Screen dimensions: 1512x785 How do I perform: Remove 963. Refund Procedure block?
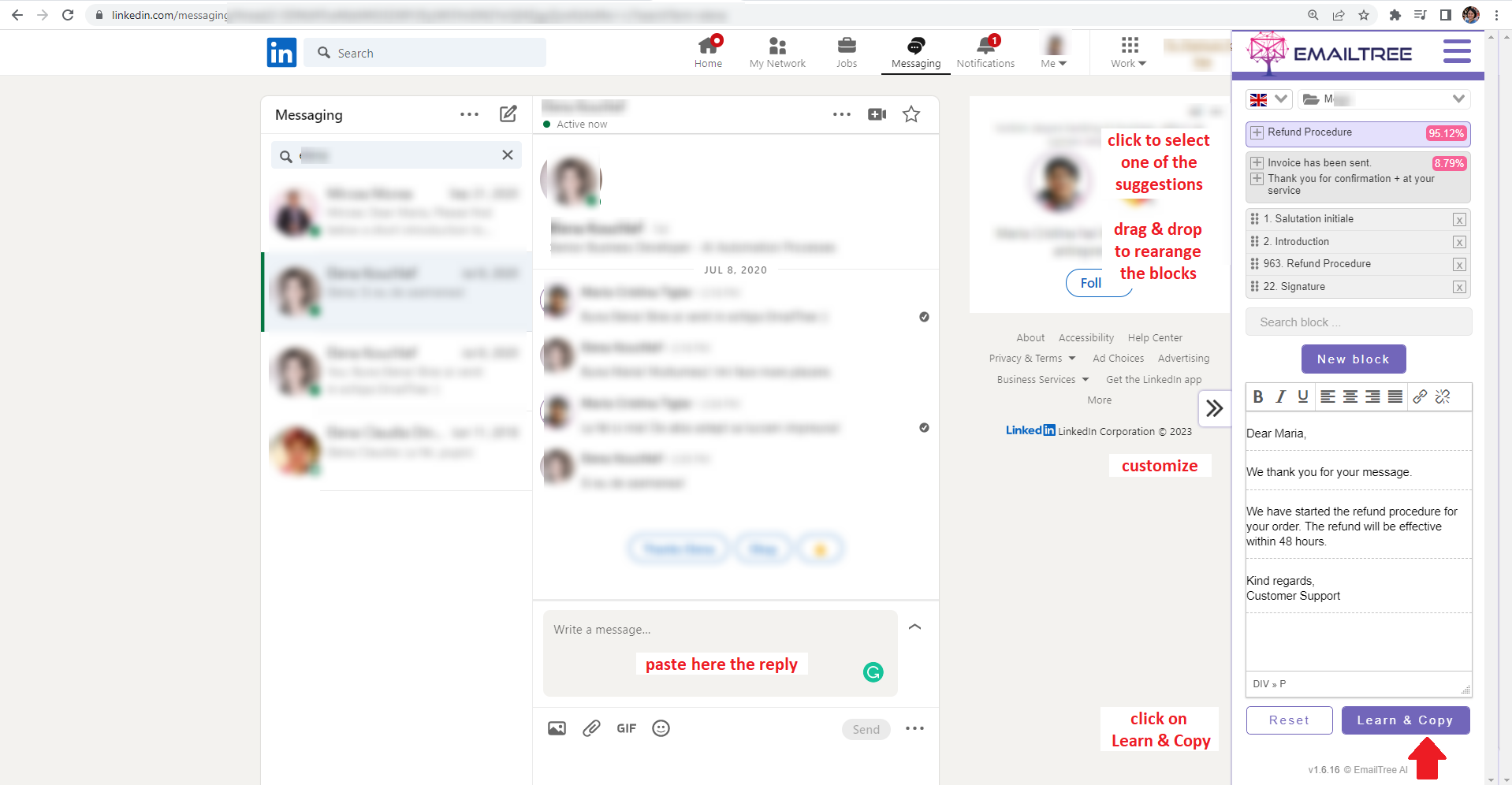(x=1459, y=265)
